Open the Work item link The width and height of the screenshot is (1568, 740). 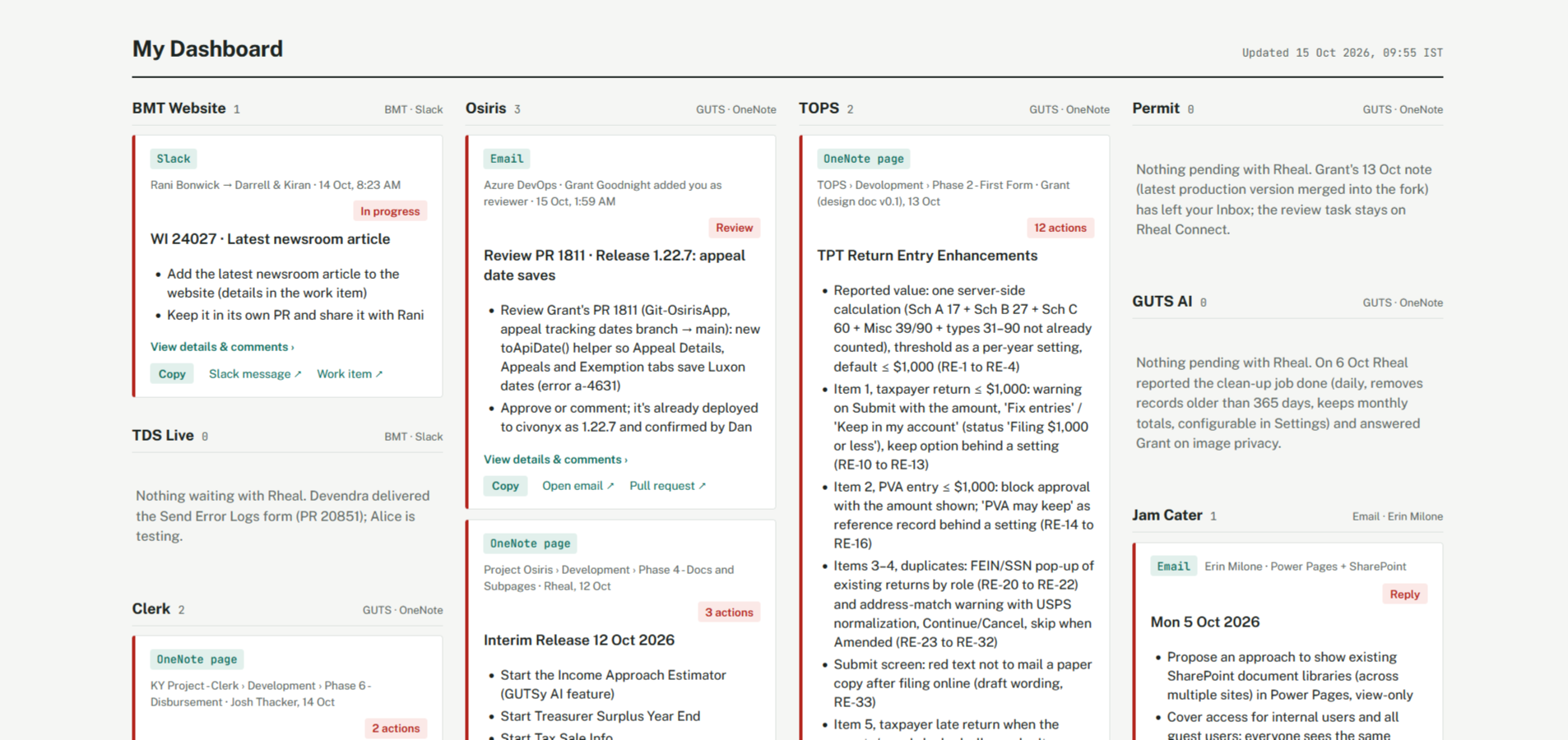point(350,374)
